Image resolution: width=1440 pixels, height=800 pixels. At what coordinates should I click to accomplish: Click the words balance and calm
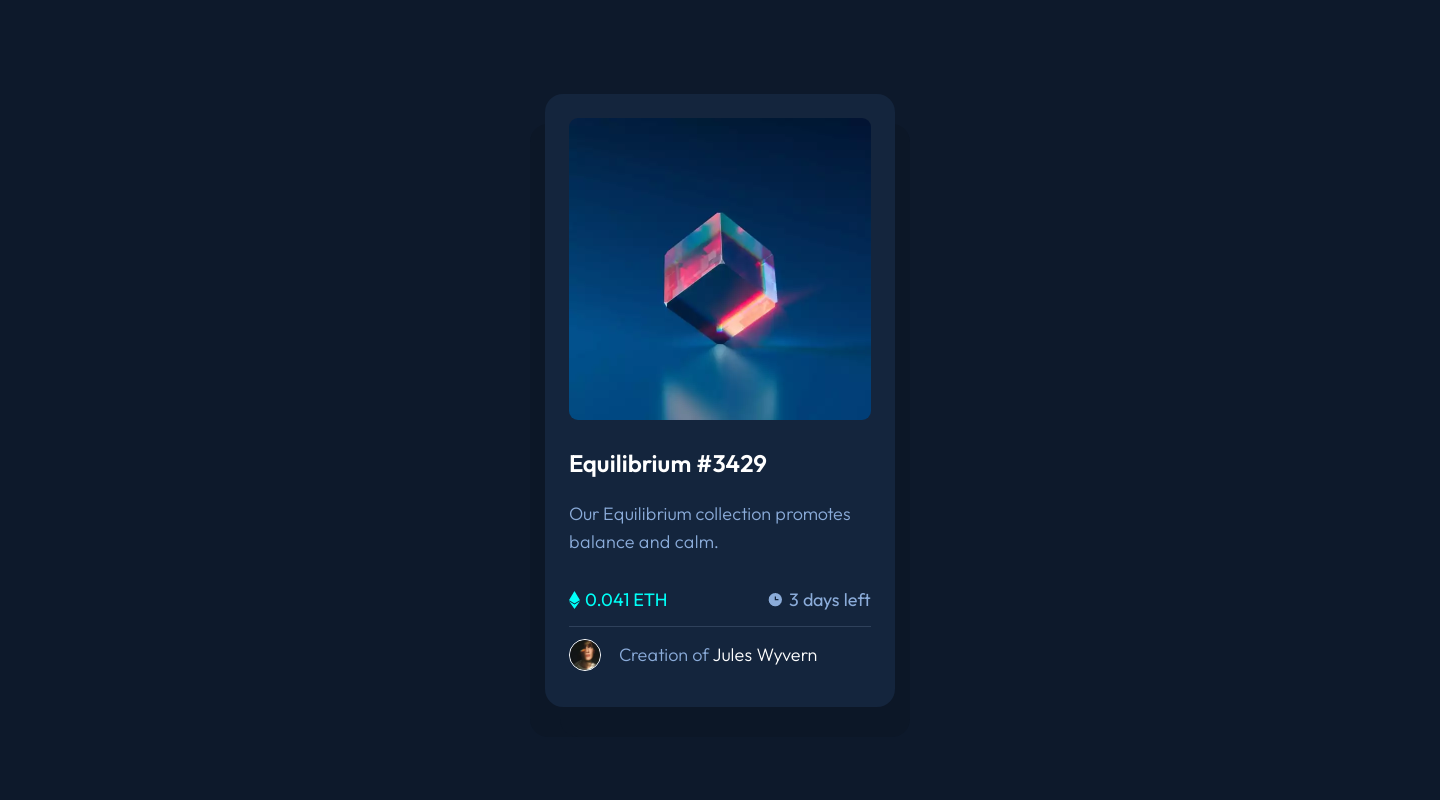tap(644, 542)
